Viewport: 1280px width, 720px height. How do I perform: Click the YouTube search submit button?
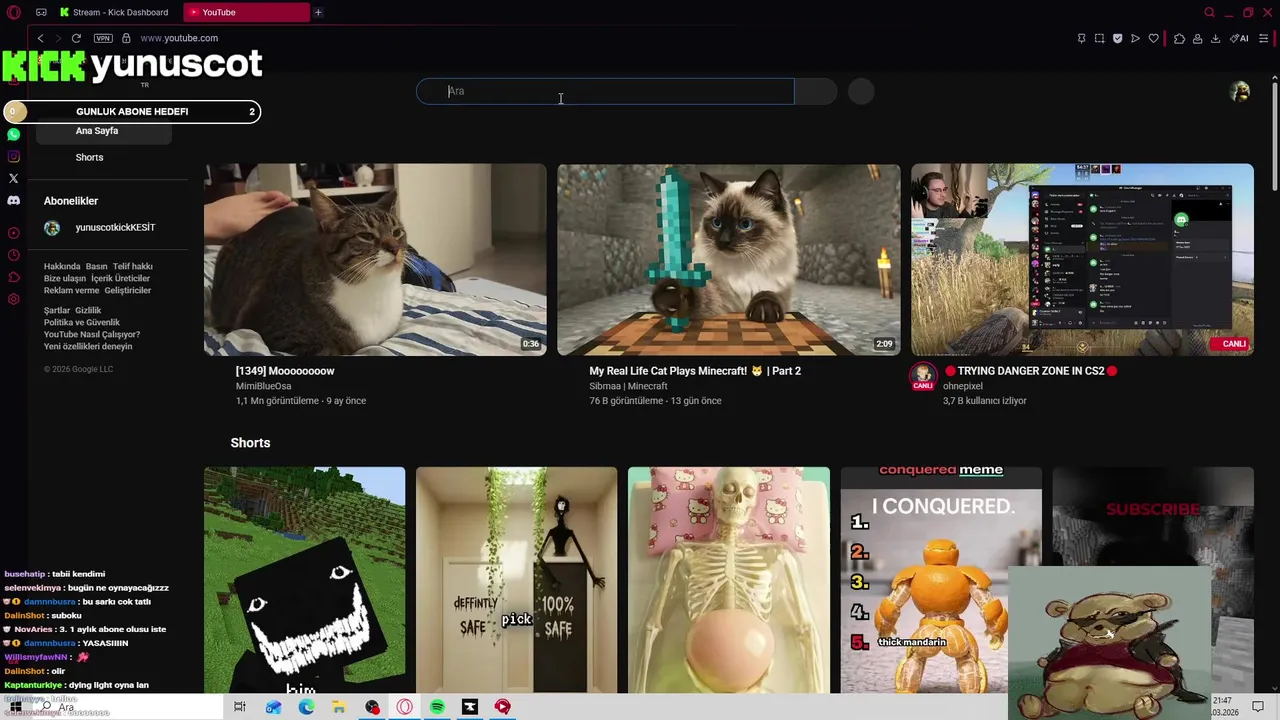816,91
